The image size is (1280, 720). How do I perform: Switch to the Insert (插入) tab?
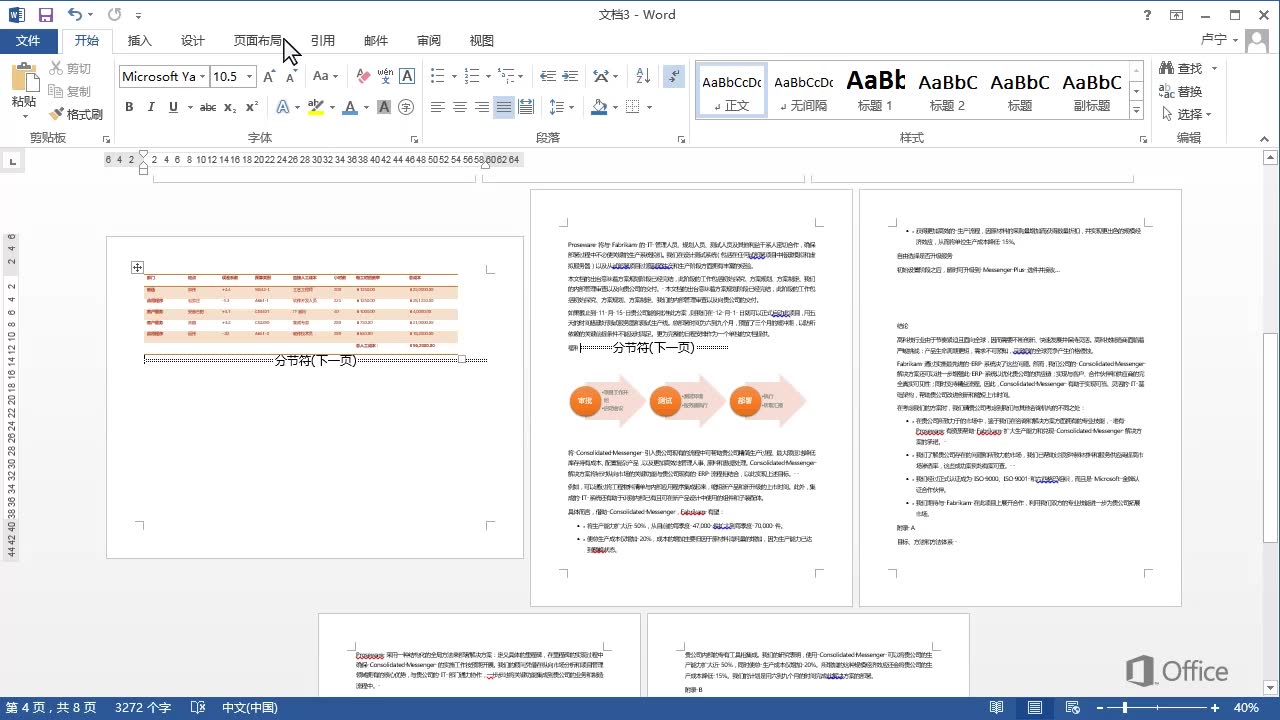[x=140, y=41]
